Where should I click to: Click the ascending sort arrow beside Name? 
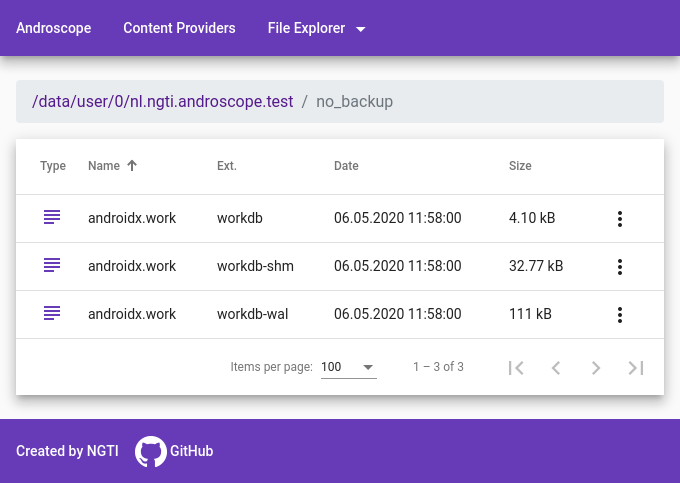pyautogui.click(x=132, y=166)
